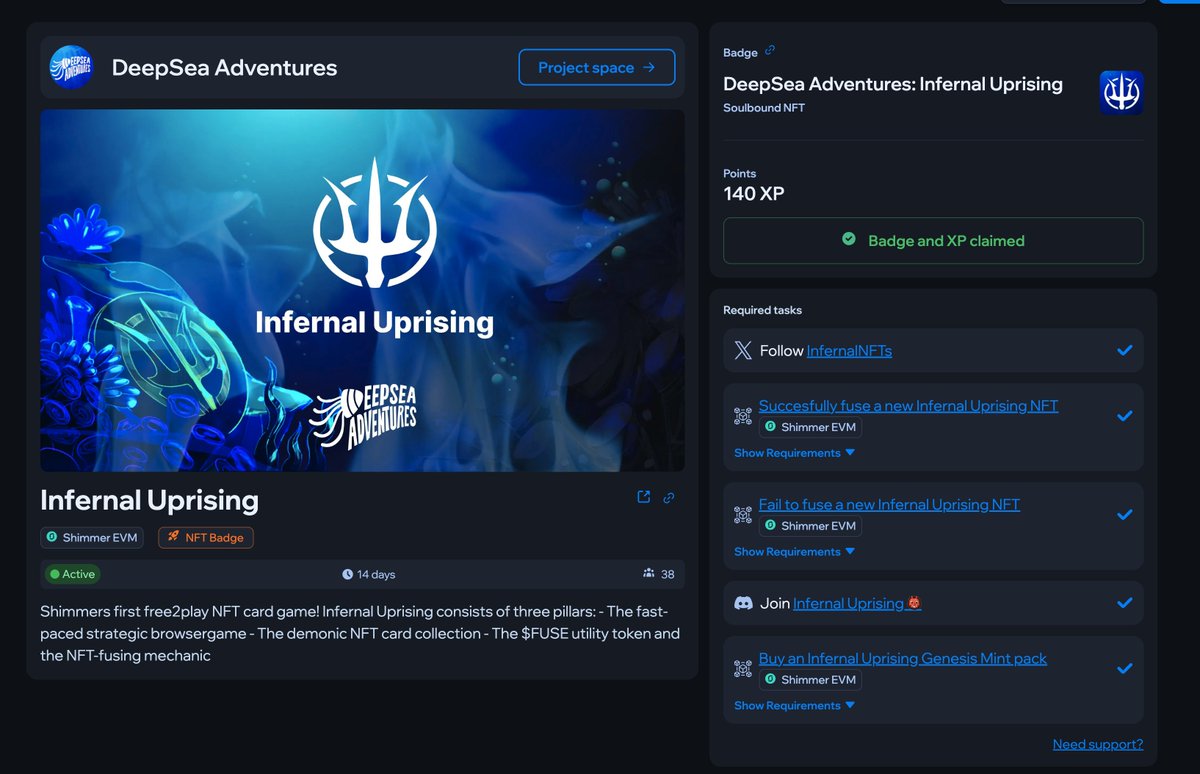The height and width of the screenshot is (774, 1200).
Task: Open the Project space button
Action: (597, 67)
